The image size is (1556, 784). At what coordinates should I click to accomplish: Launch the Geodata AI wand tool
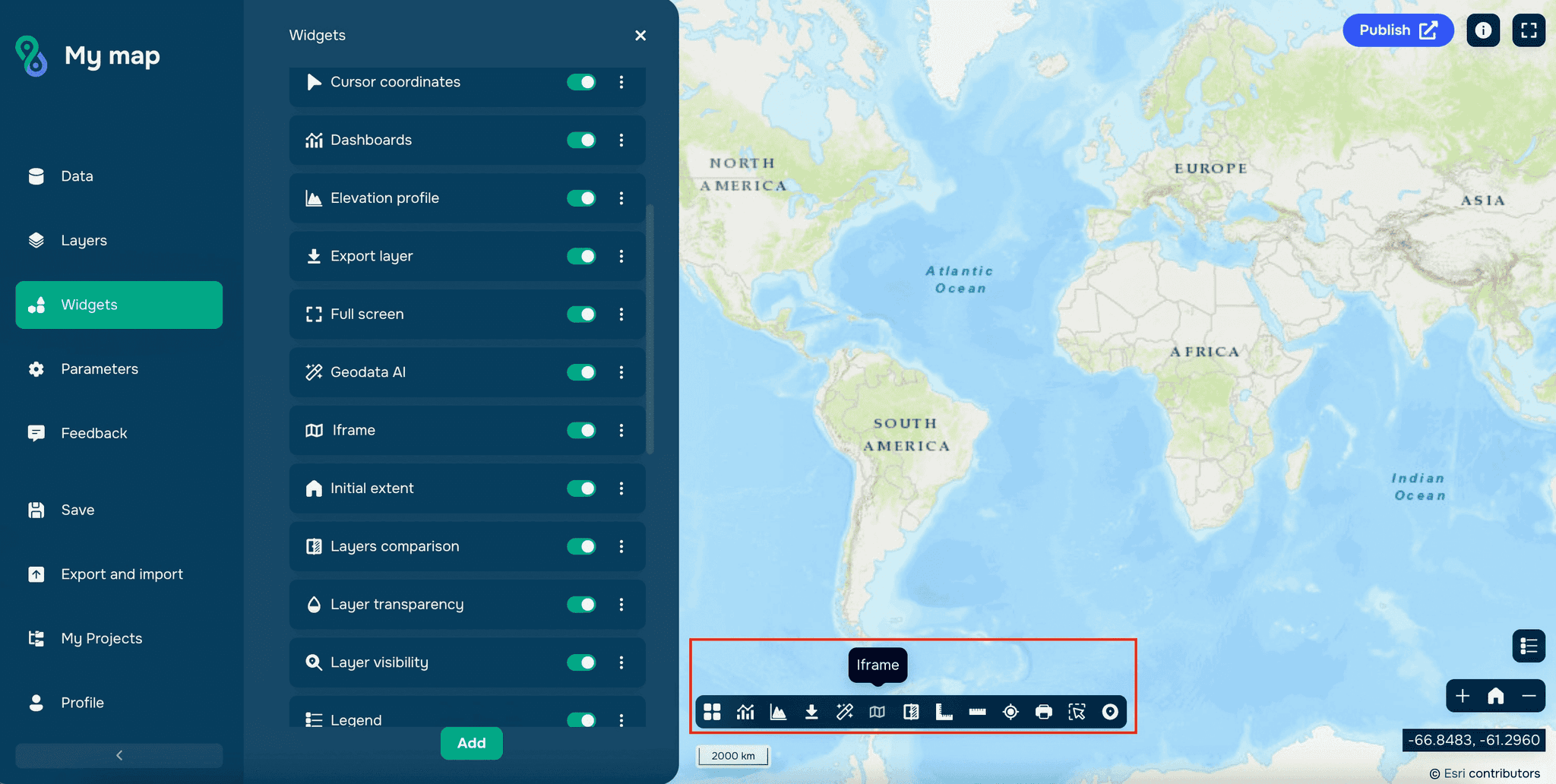point(844,713)
